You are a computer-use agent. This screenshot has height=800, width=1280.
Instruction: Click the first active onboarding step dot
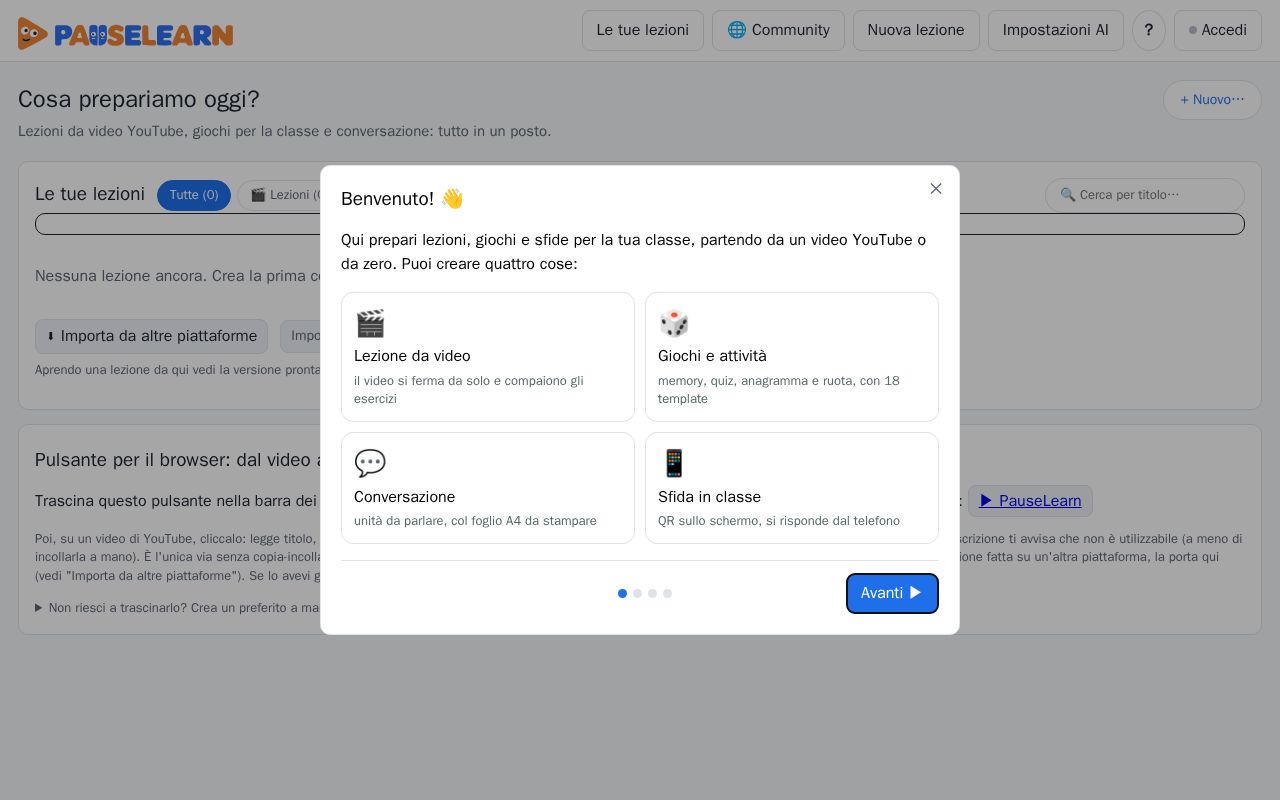pyautogui.click(x=622, y=594)
